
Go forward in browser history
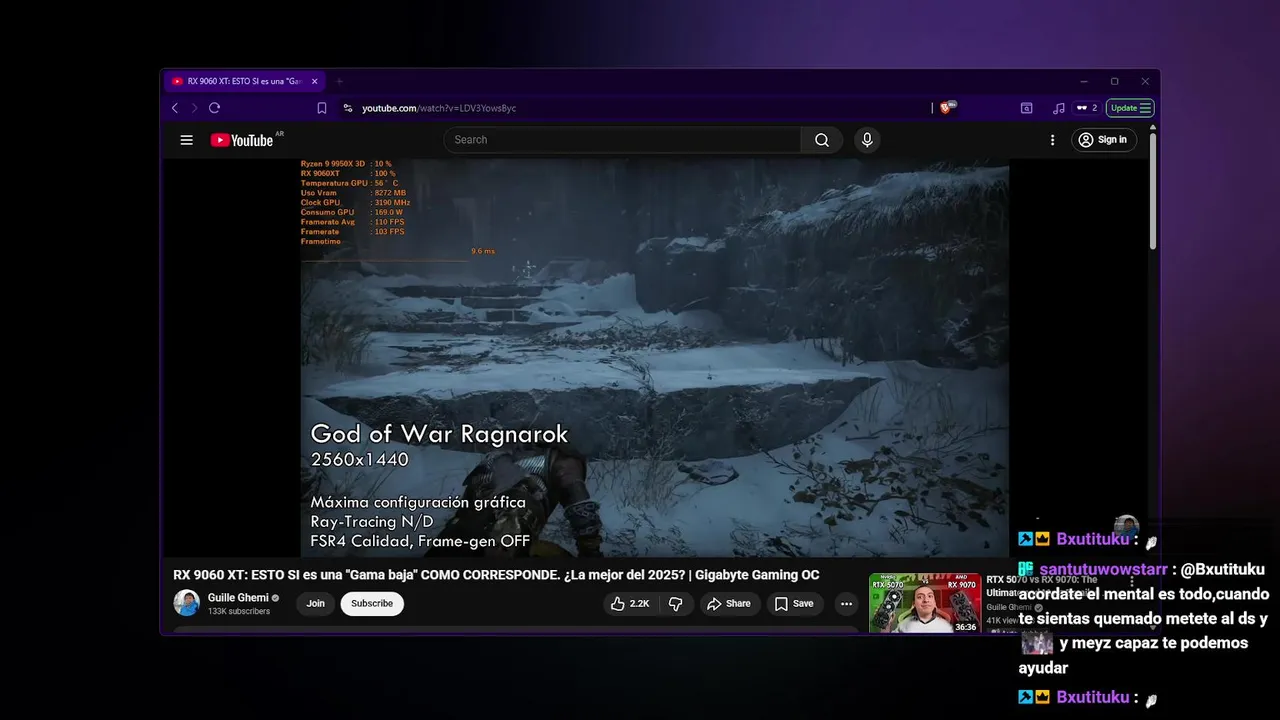click(194, 108)
